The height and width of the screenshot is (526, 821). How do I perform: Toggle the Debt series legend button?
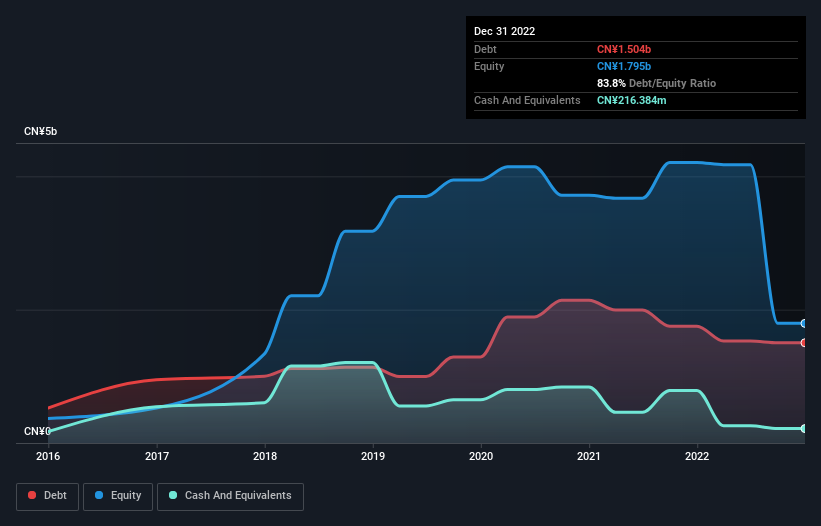click(x=48, y=496)
